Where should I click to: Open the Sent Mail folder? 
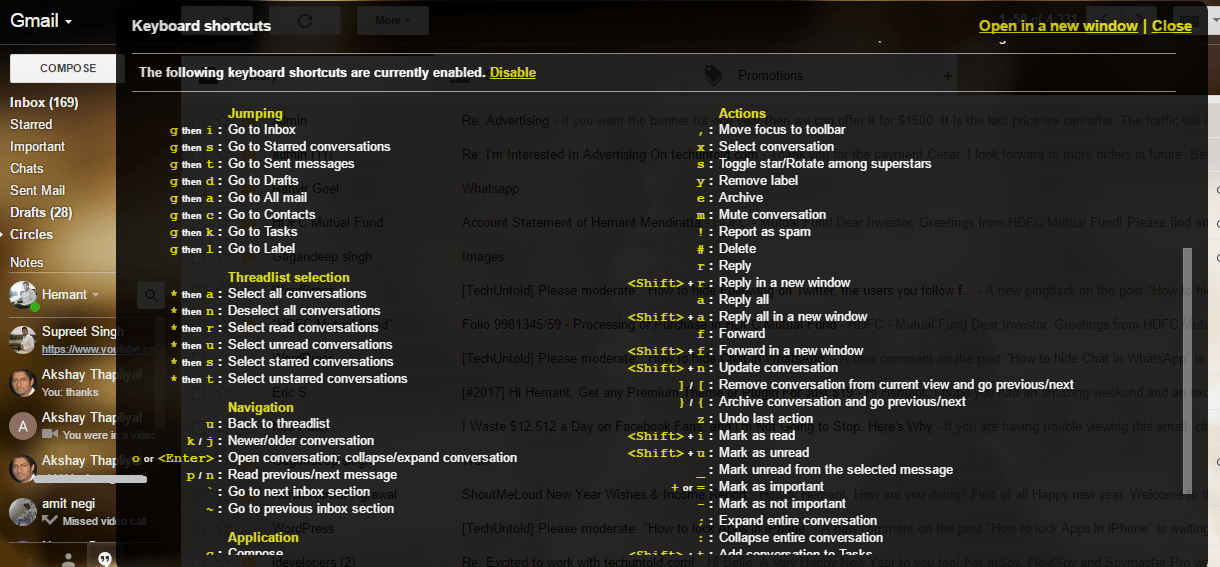point(37,190)
